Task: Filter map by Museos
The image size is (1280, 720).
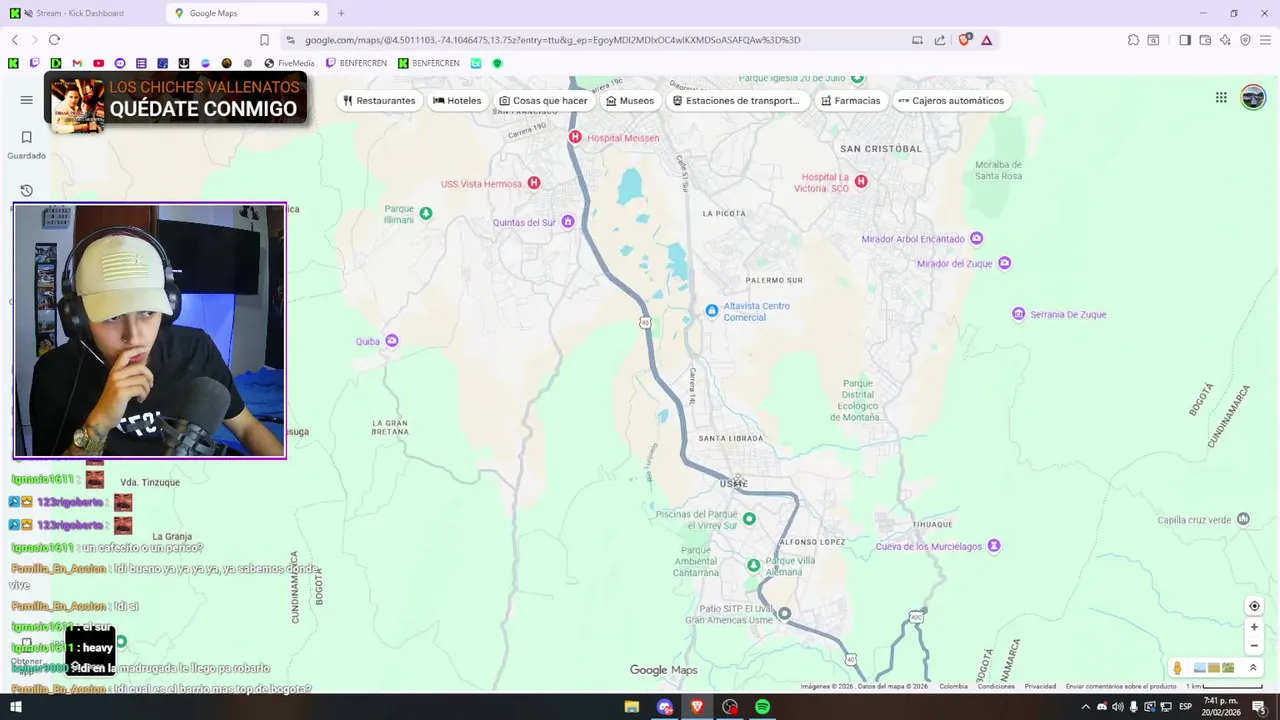Action: pyautogui.click(x=630, y=100)
